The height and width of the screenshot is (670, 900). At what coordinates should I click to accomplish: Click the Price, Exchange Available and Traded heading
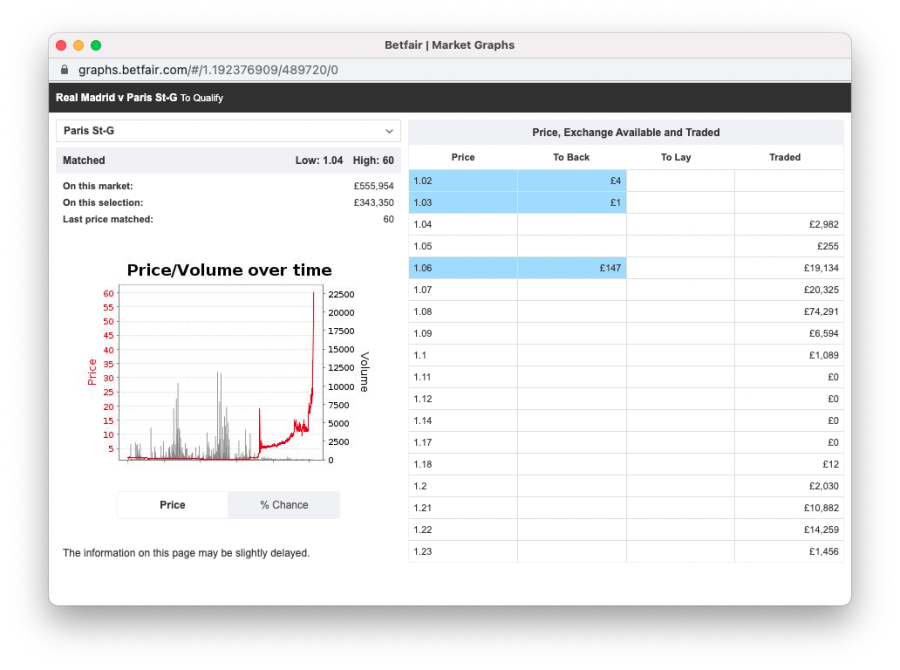pos(626,133)
